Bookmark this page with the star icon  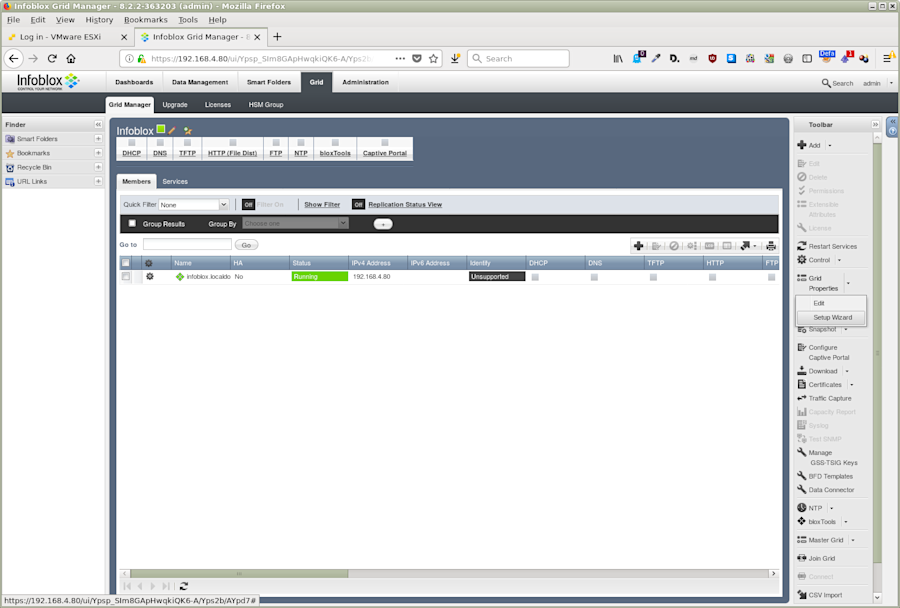(x=433, y=59)
